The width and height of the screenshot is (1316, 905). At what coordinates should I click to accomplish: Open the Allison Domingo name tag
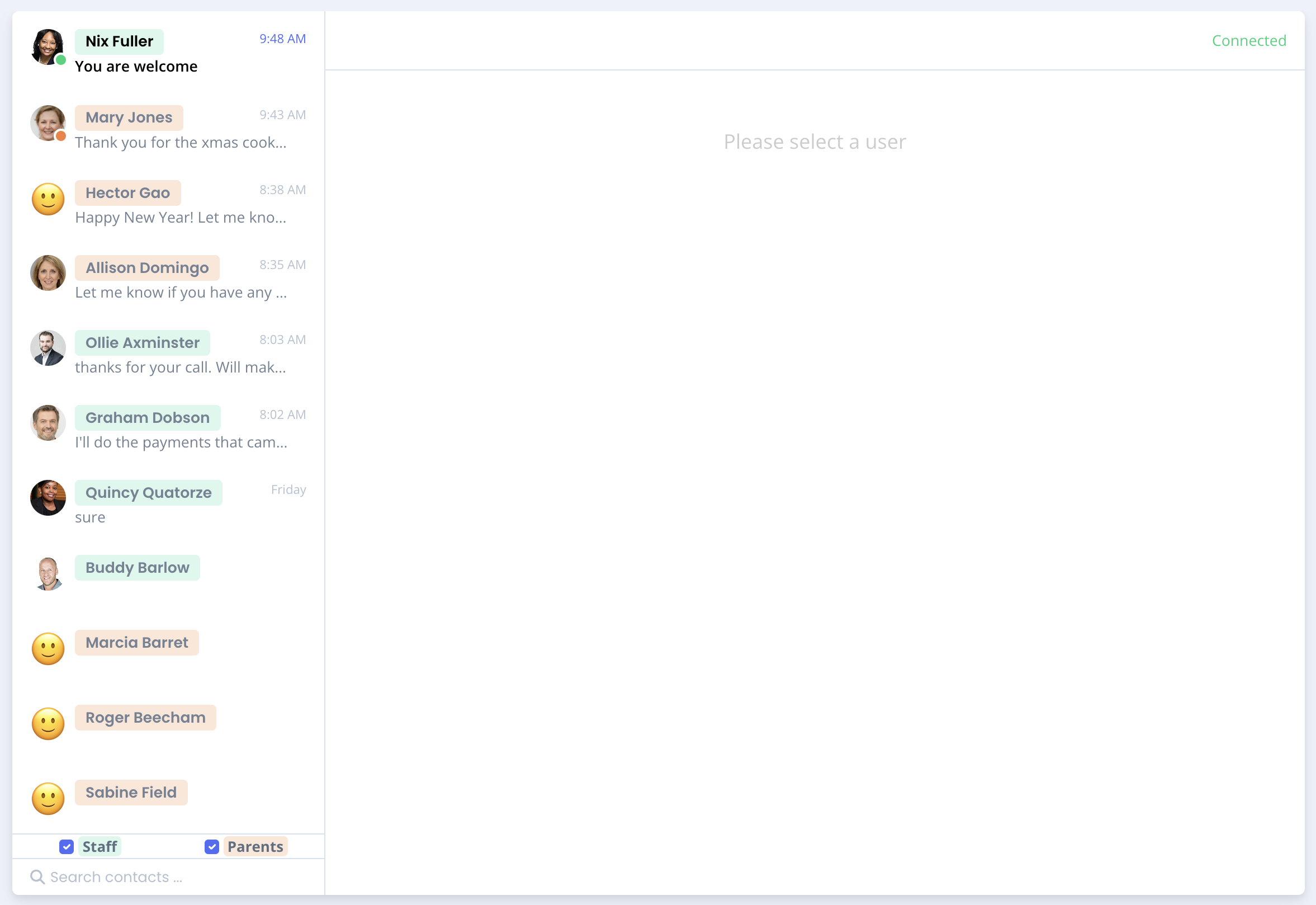pyautogui.click(x=147, y=268)
